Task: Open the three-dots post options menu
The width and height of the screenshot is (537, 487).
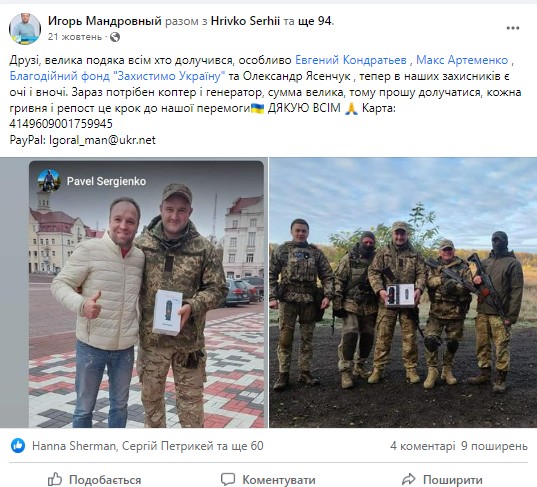Action: click(x=513, y=28)
